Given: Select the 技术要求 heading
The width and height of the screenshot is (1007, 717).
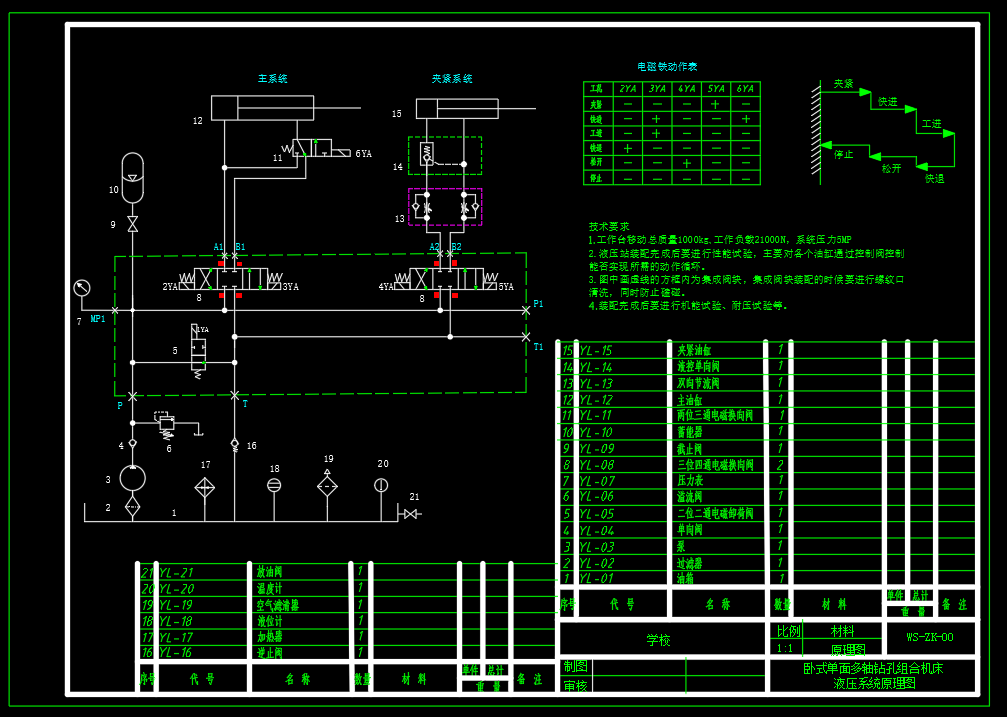Looking at the screenshot, I should [609, 226].
